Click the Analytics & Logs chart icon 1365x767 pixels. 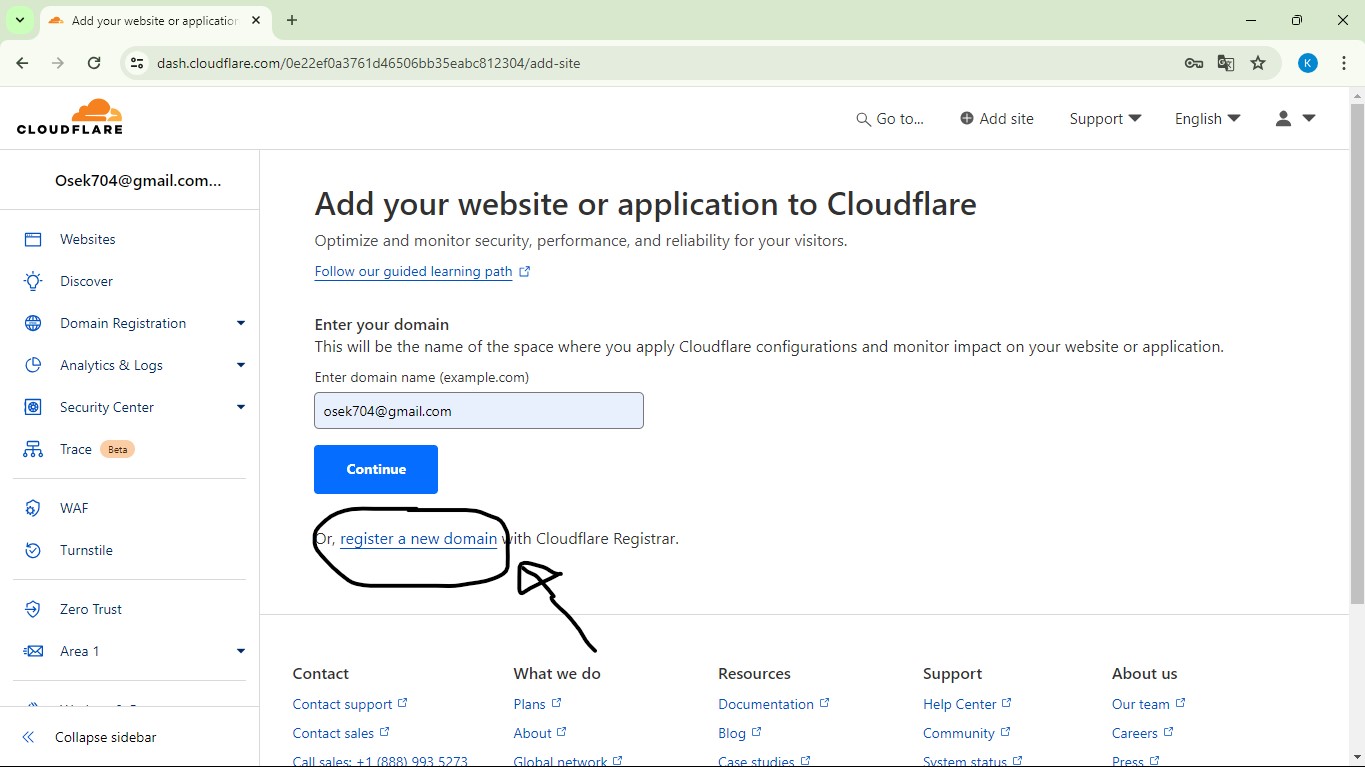click(33, 365)
